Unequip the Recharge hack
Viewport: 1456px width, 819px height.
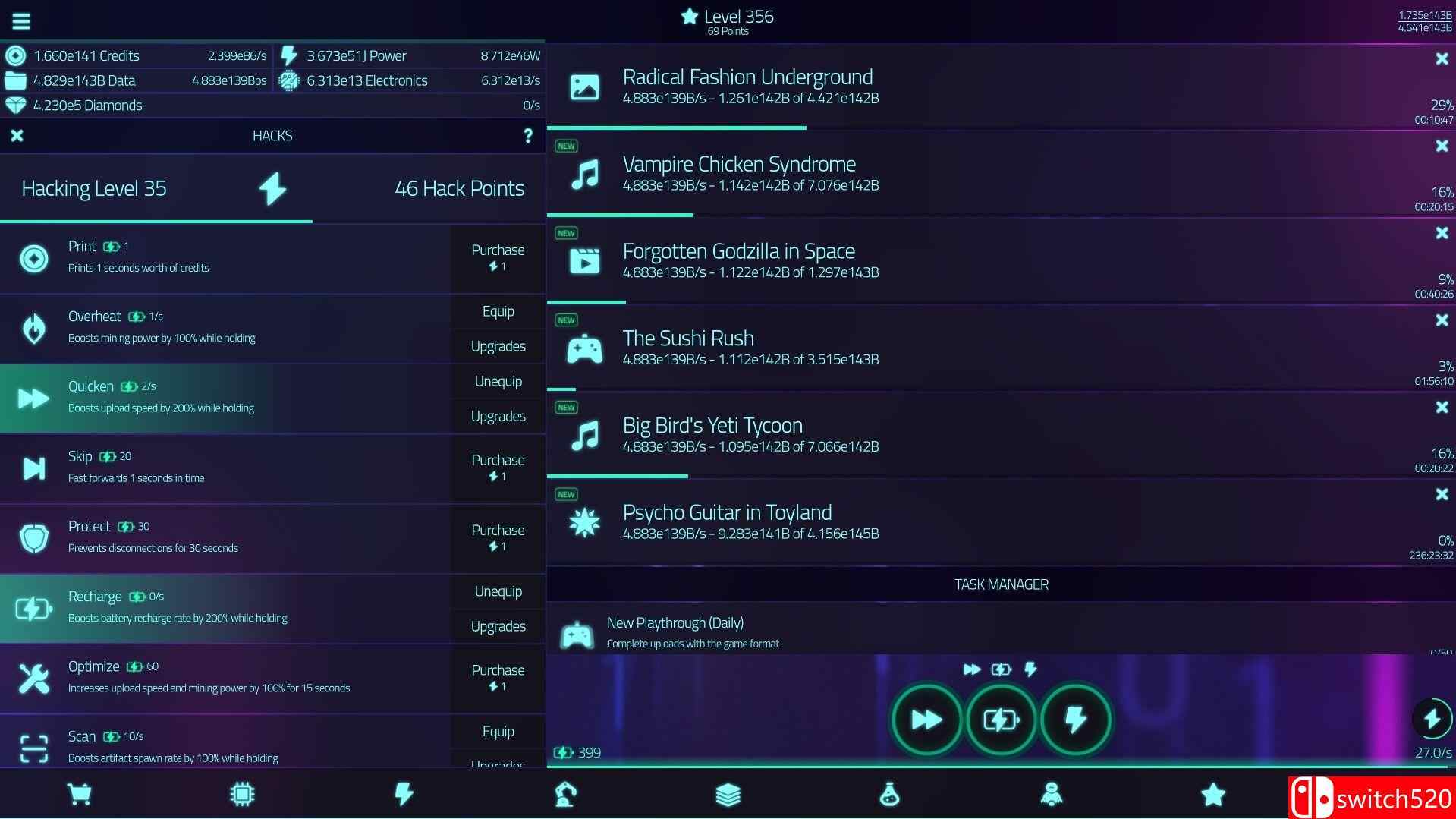498,591
